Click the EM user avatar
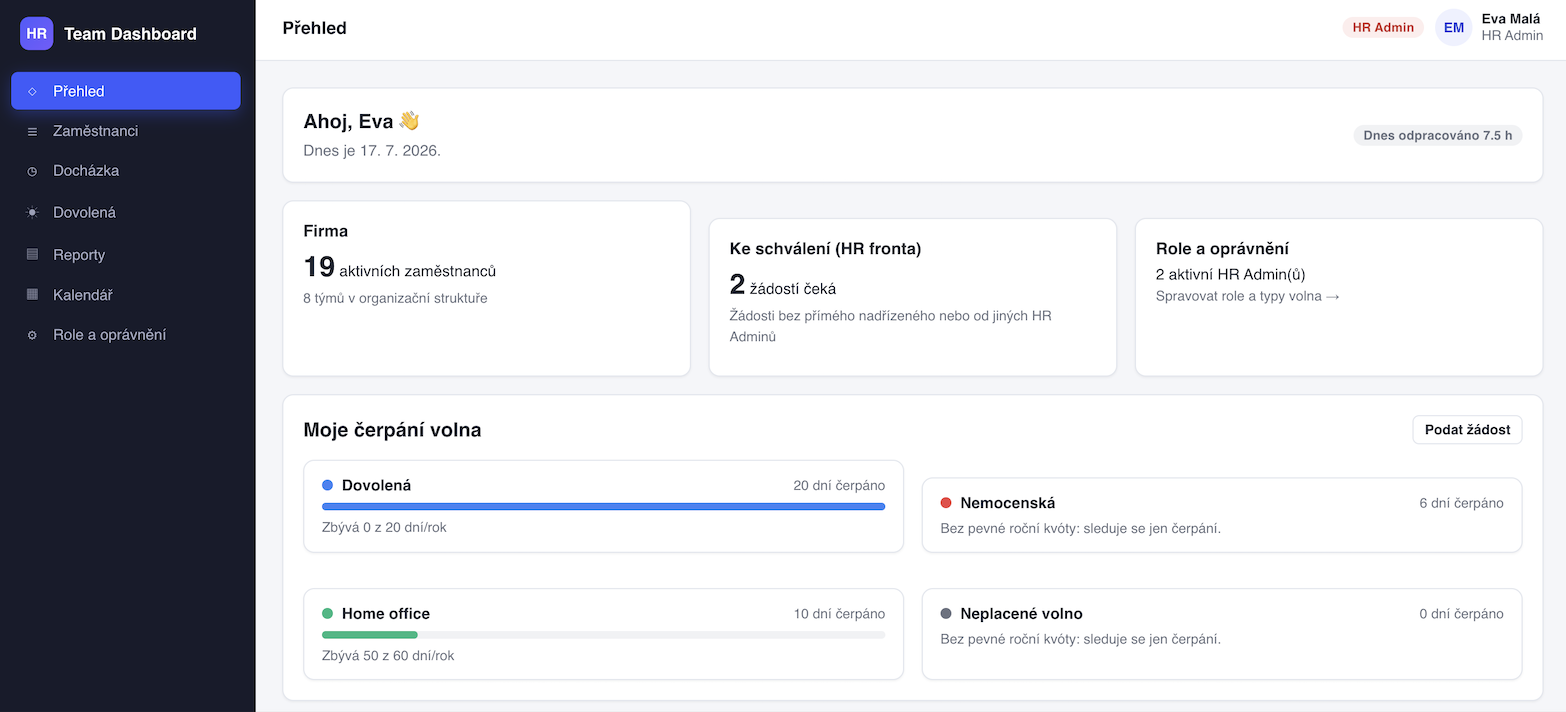This screenshot has width=1566, height=712. 1453,27
